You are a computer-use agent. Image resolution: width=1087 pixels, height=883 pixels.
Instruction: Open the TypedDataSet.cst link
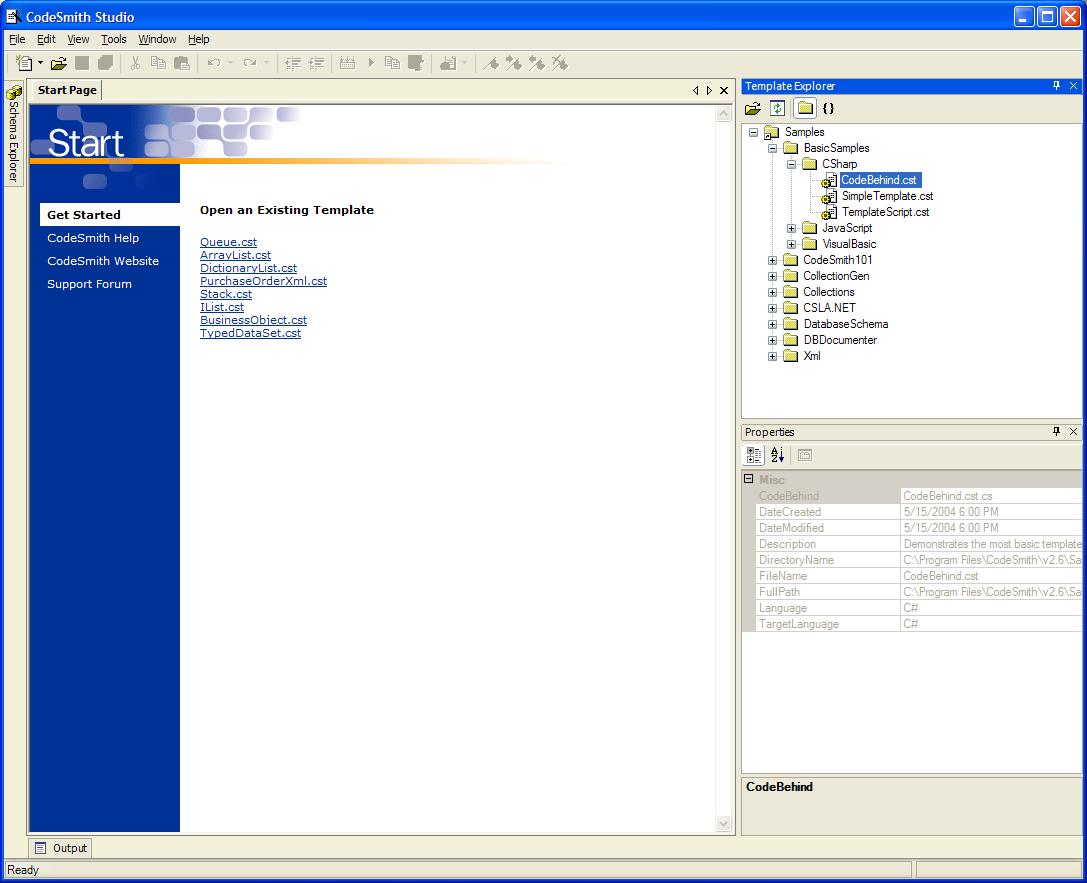pos(250,333)
